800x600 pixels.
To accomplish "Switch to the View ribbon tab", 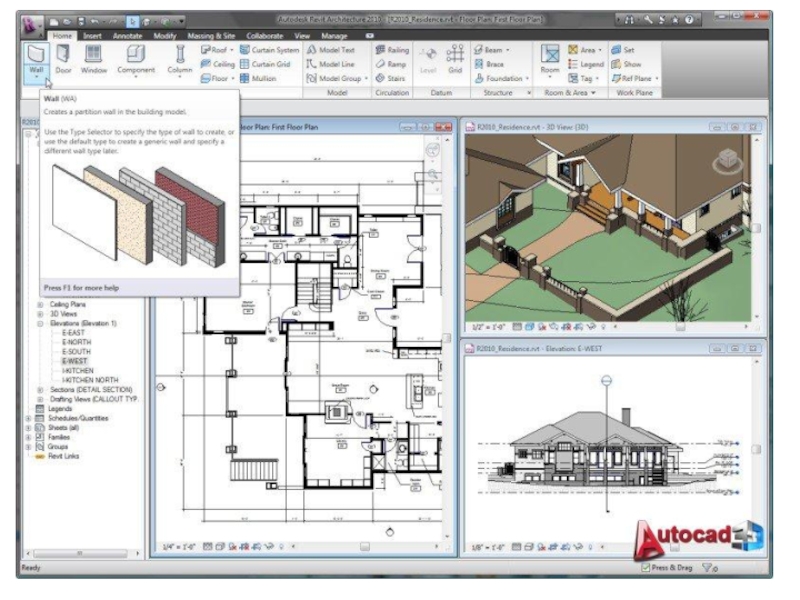I will pos(302,36).
